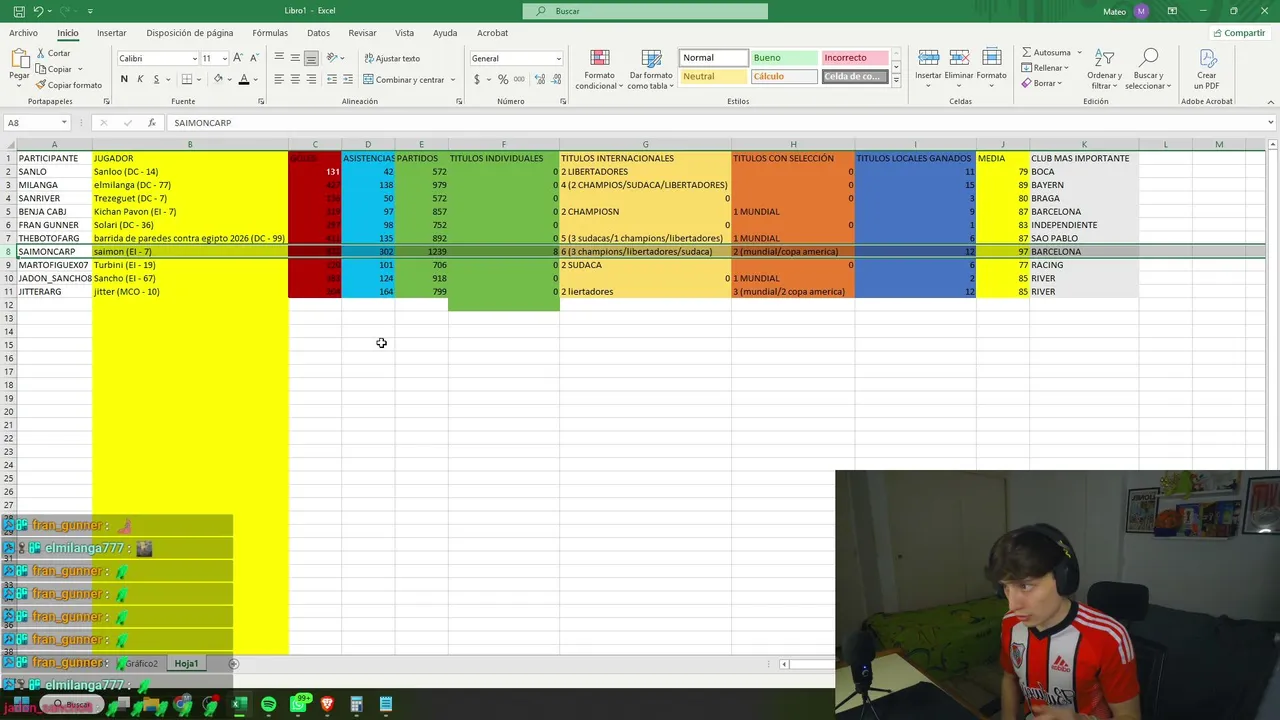Screen dimensions: 1280x720
Task: Open Ordenar y filtrar menu
Action: coord(1104,68)
